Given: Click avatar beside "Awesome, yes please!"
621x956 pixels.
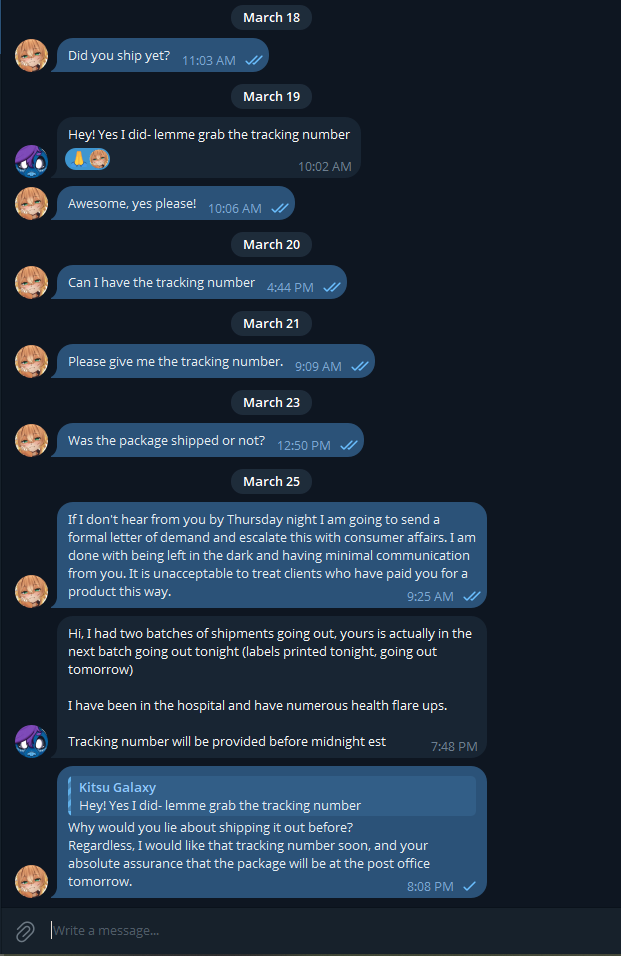Looking at the screenshot, I should click(31, 203).
